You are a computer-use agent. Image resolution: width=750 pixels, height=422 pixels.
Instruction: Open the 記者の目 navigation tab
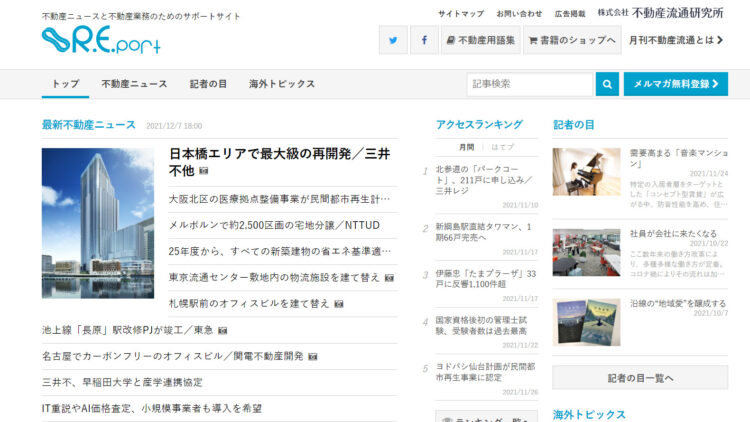tap(209, 84)
